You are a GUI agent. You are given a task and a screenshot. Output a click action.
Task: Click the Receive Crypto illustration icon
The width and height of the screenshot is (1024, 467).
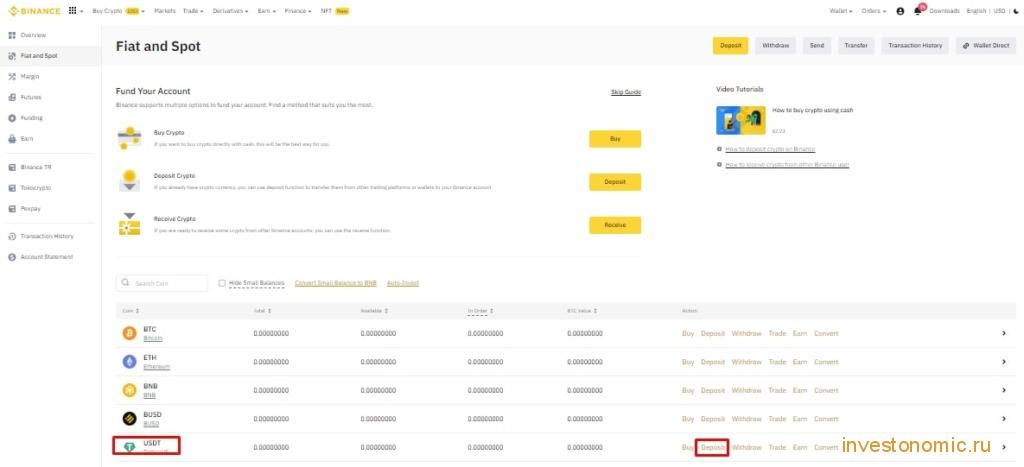(129, 224)
